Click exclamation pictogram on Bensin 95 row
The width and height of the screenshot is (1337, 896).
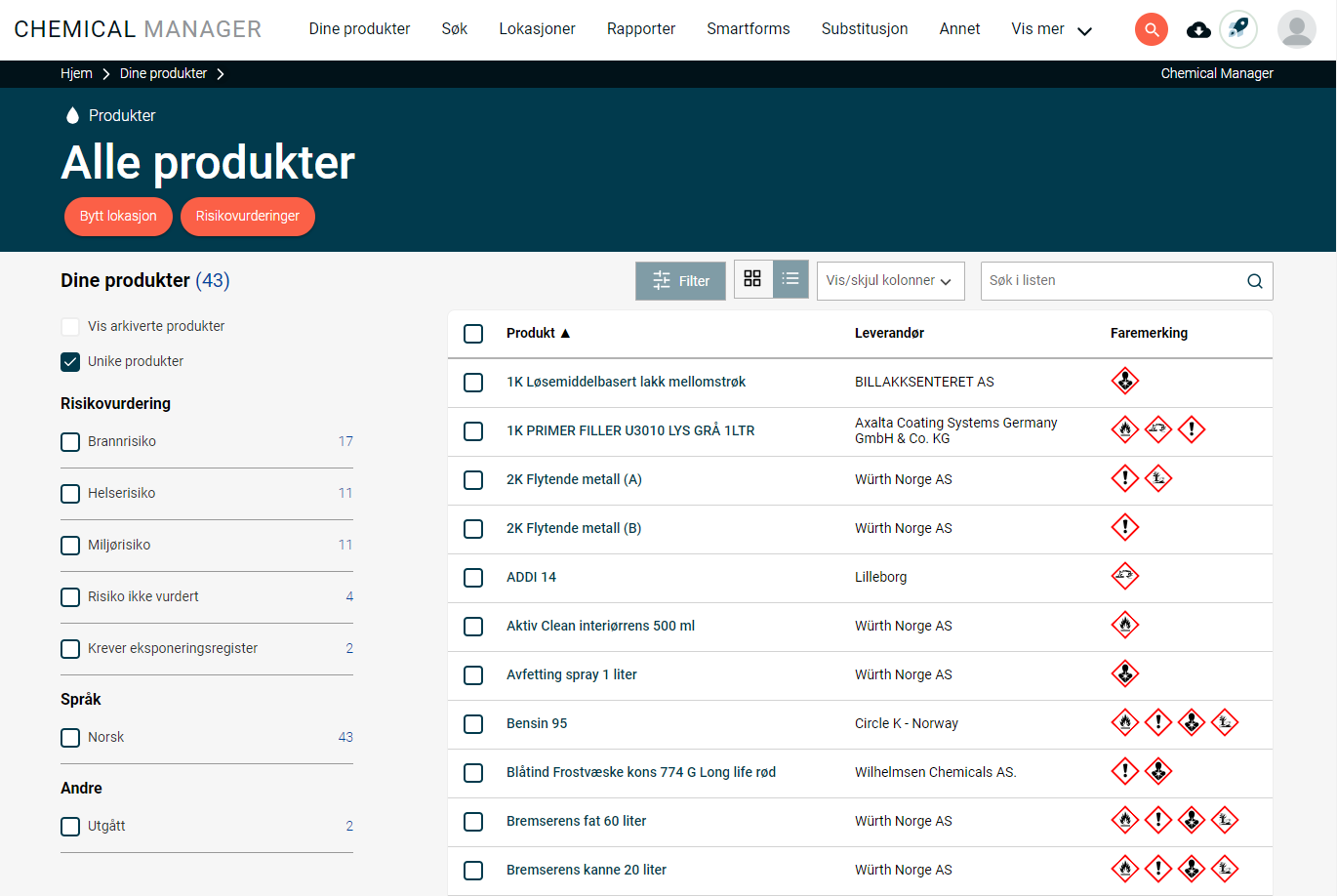point(1158,722)
